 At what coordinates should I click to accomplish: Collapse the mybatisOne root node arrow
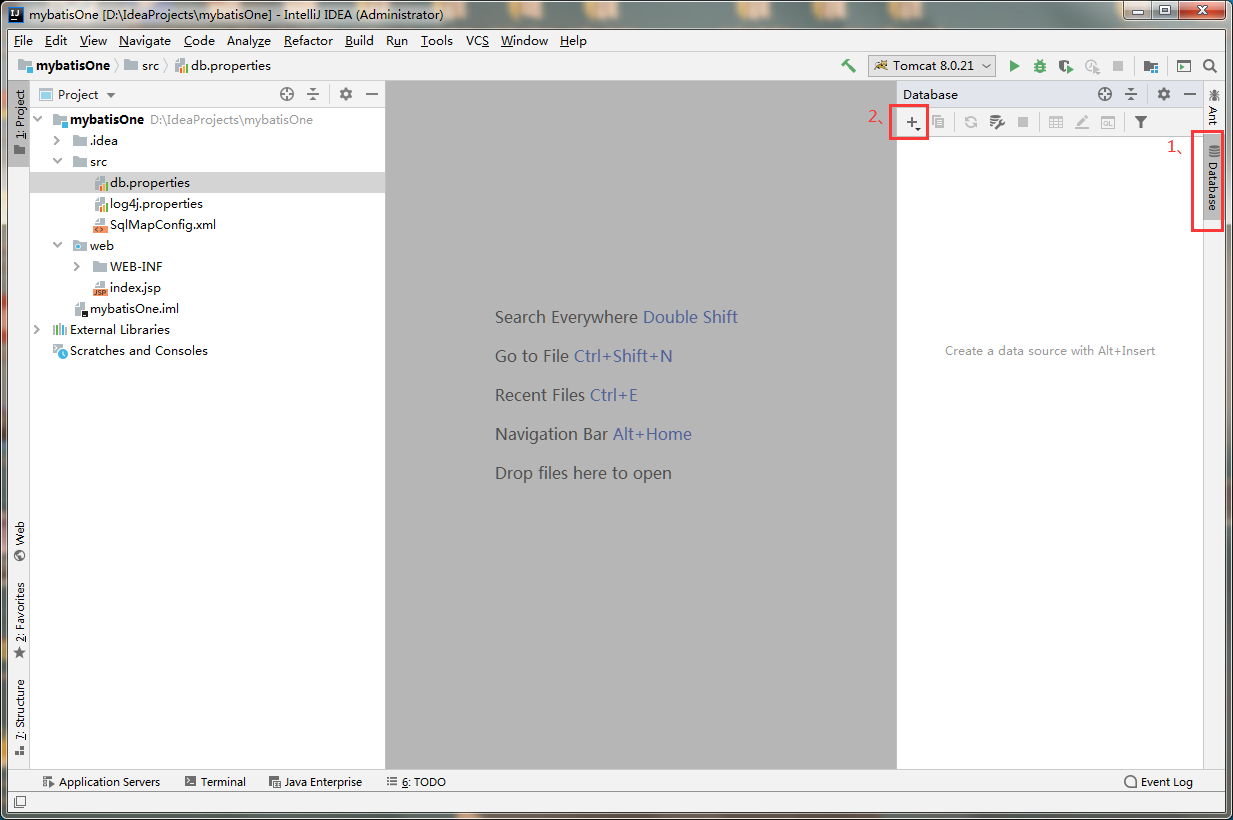38,119
